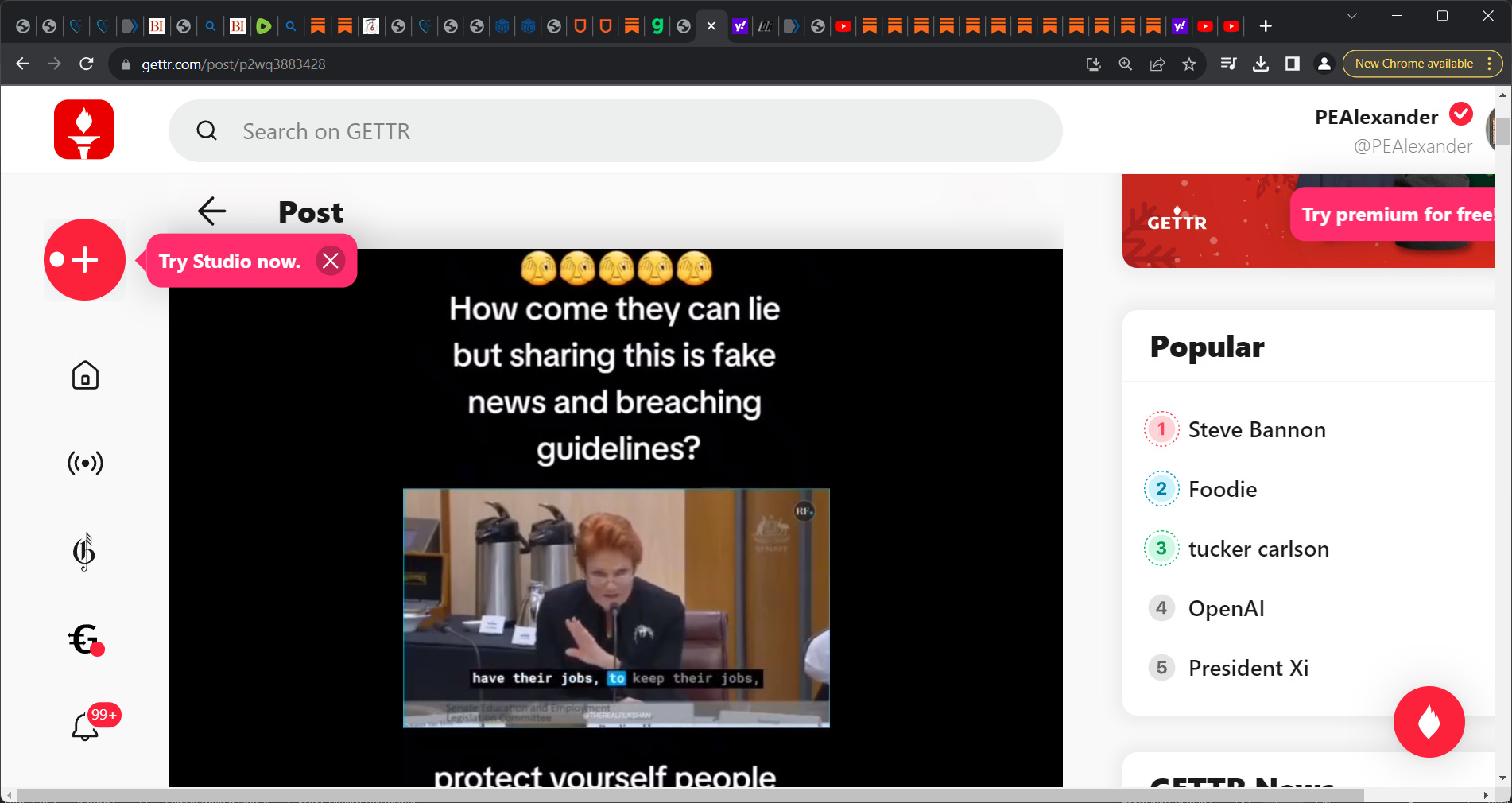Open the tab search chevron dropdown
Viewport: 1512px width, 803px height.
(x=1351, y=16)
